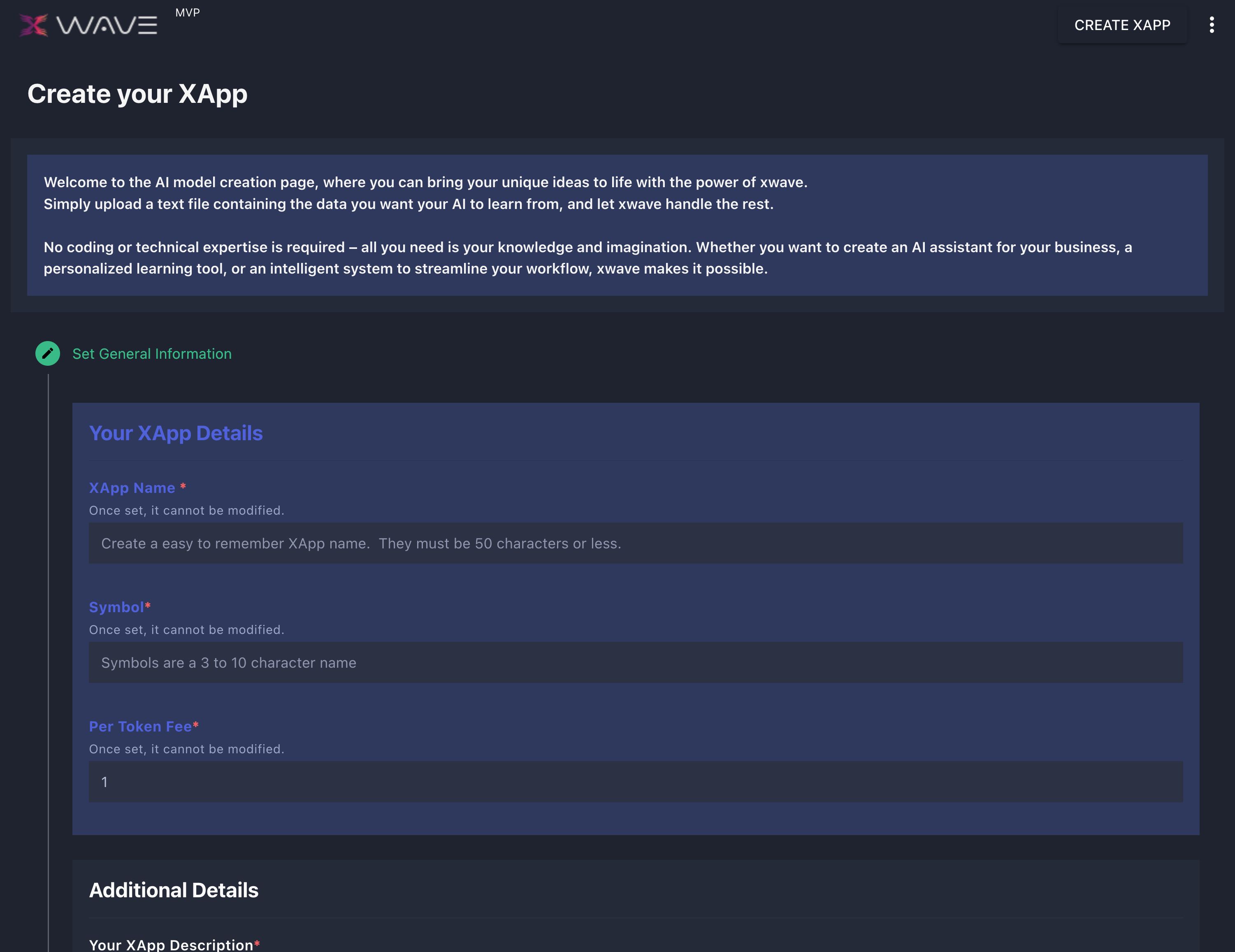Click hint text under Symbol
The image size is (1235, 952).
(x=187, y=629)
